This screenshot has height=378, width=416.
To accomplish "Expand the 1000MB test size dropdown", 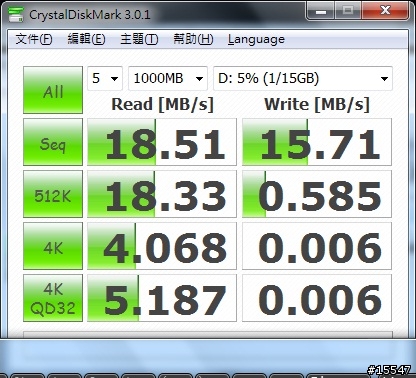I will click(x=168, y=79).
